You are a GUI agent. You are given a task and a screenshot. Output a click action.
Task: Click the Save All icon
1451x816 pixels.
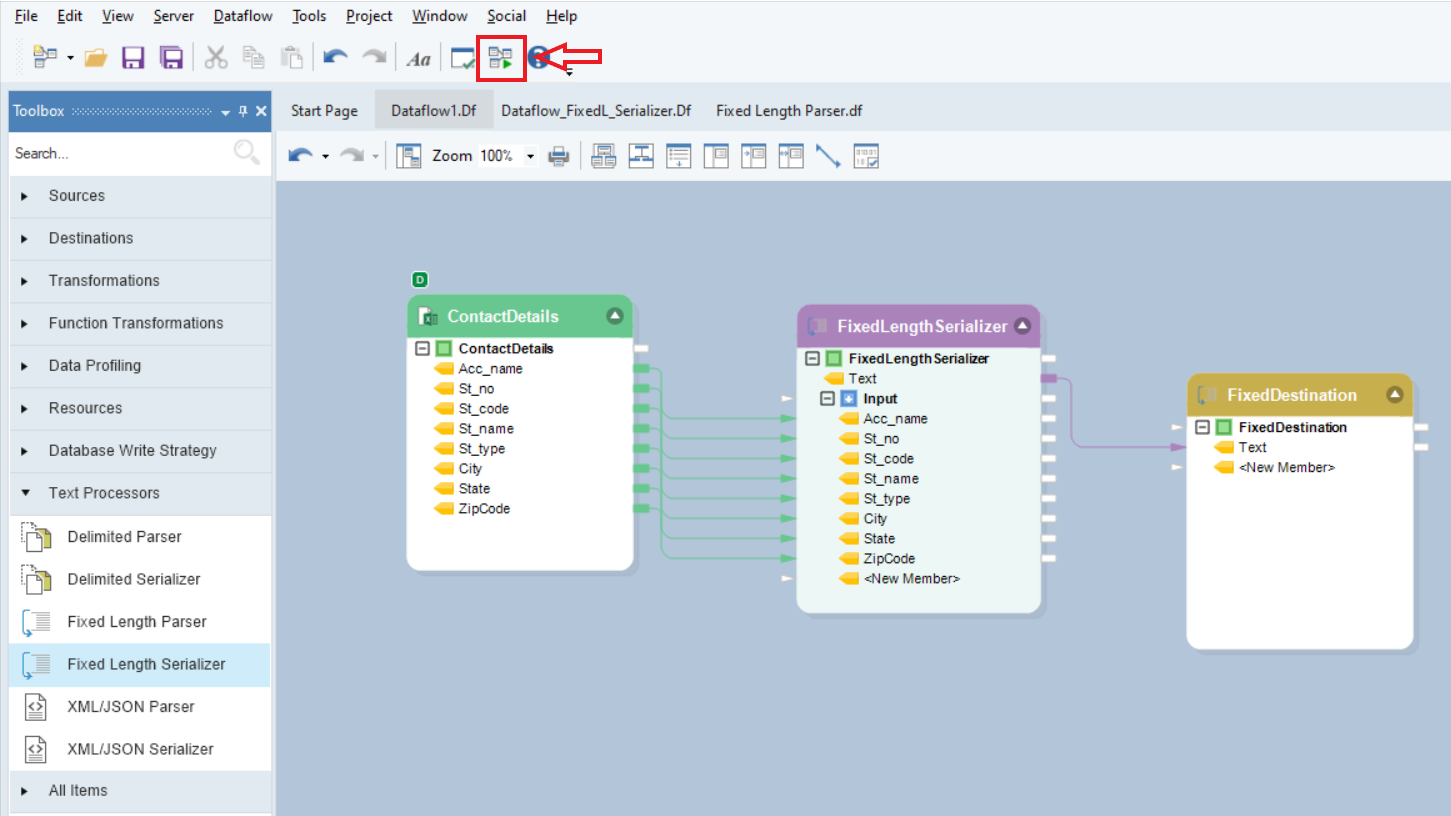coord(172,58)
